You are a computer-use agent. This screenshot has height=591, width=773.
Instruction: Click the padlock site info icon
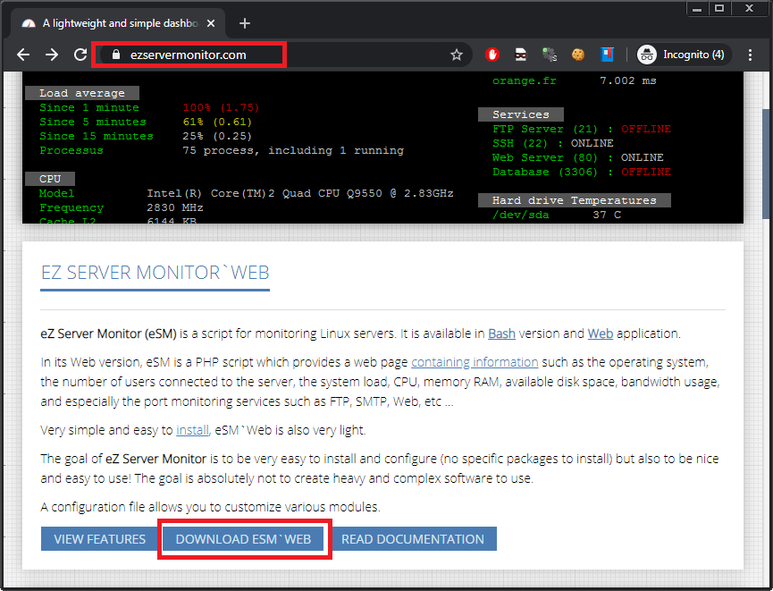click(x=116, y=55)
